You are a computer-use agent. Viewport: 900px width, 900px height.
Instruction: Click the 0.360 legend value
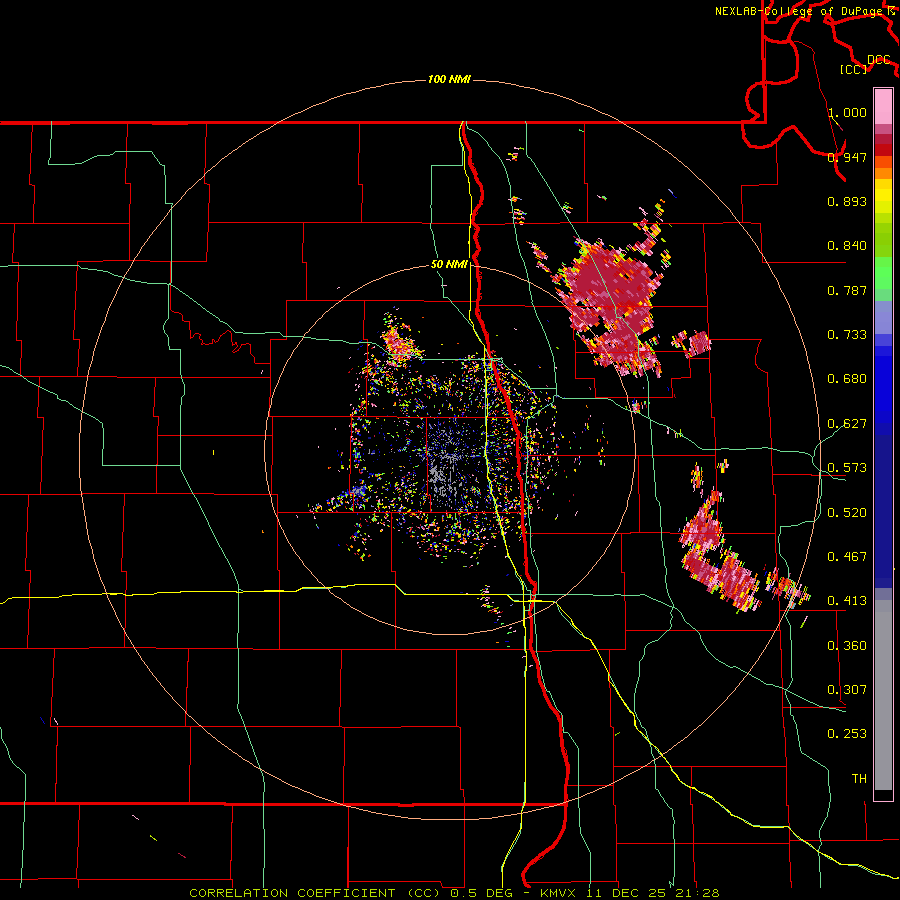[847, 646]
